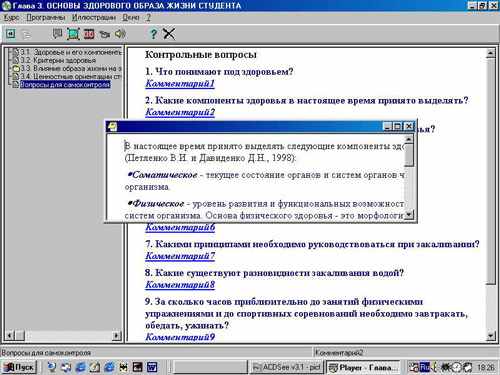500x375 pixels.
Task: Click the main content scroll-up arrow
Action: pyautogui.click(x=491, y=53)
